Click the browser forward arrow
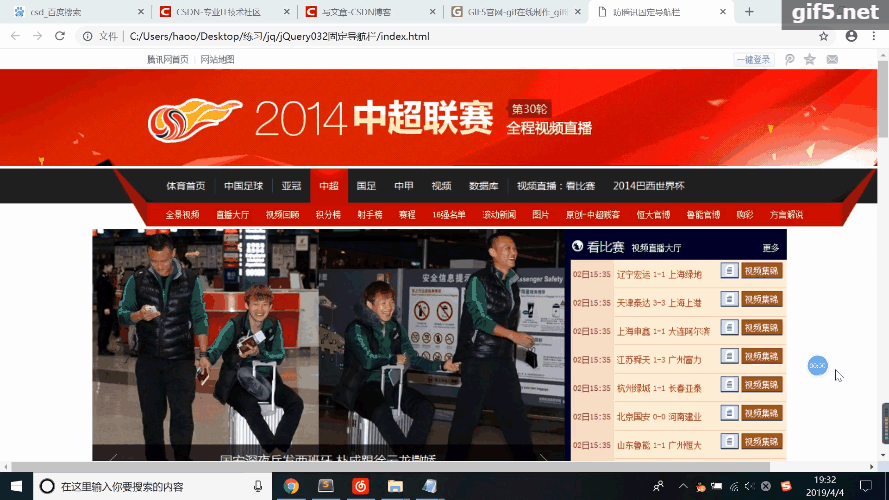Screen dimensions: 889x500 click(37, 36)
